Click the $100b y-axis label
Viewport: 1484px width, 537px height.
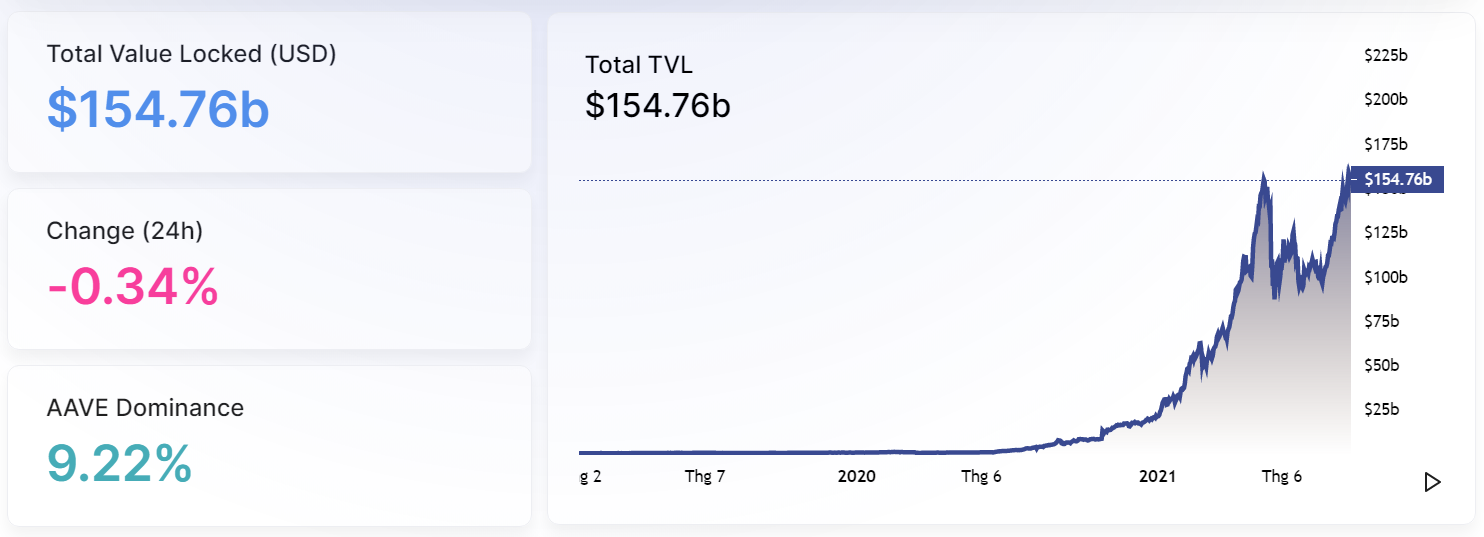1386,277
